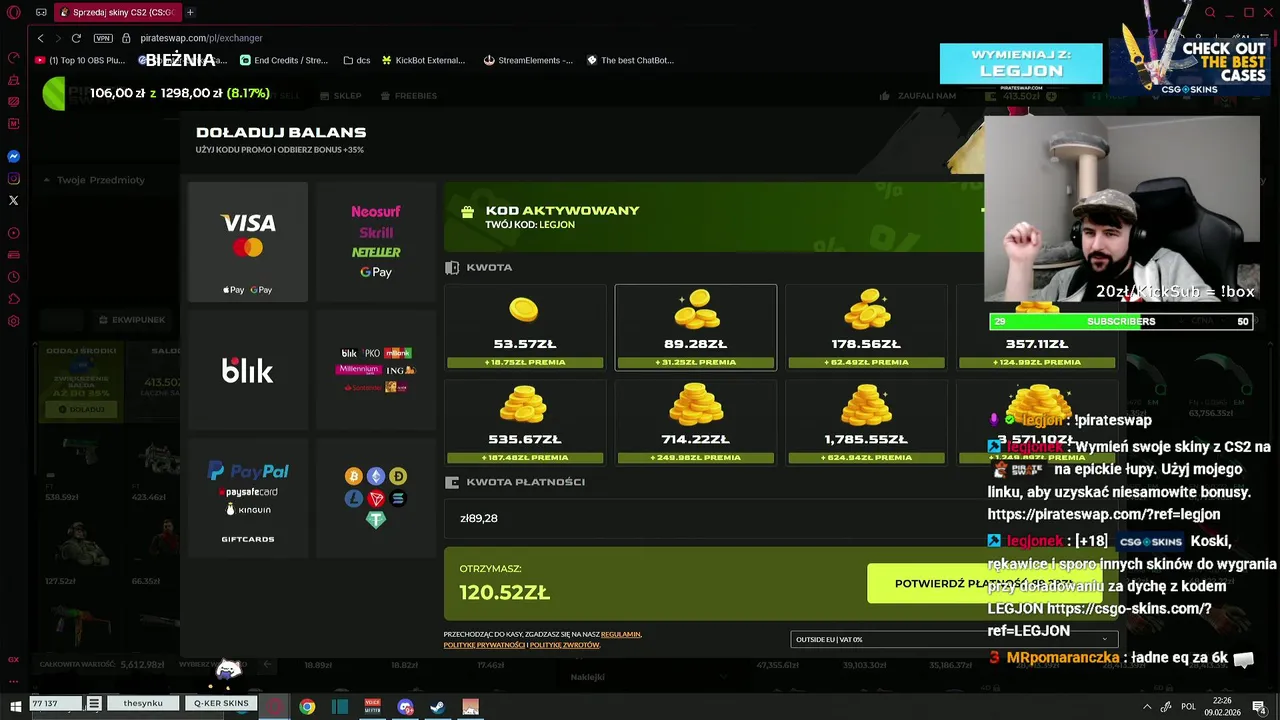The image size is (1280, 720).
Task: Open Discord from the taskbar
Action: tap(405, 706)
